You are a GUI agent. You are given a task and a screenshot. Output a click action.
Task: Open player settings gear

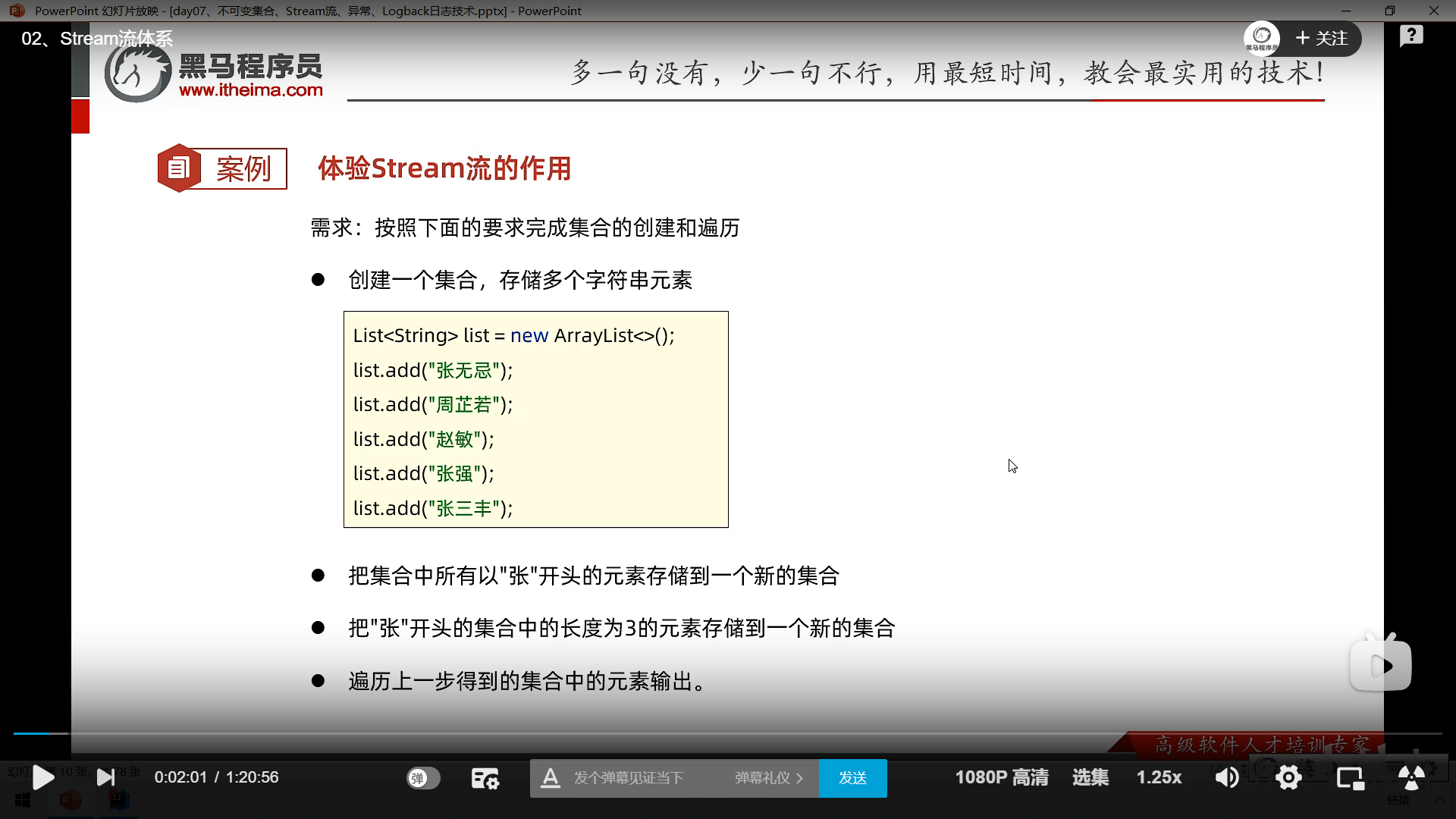1288,777
